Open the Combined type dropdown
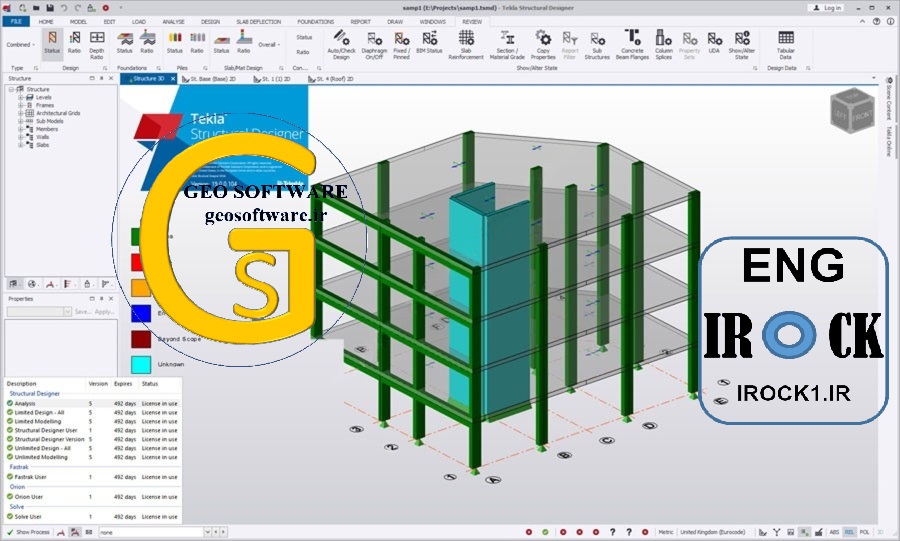Image resolution: width=900 pixels, height=541 pixels. point(21,45)
